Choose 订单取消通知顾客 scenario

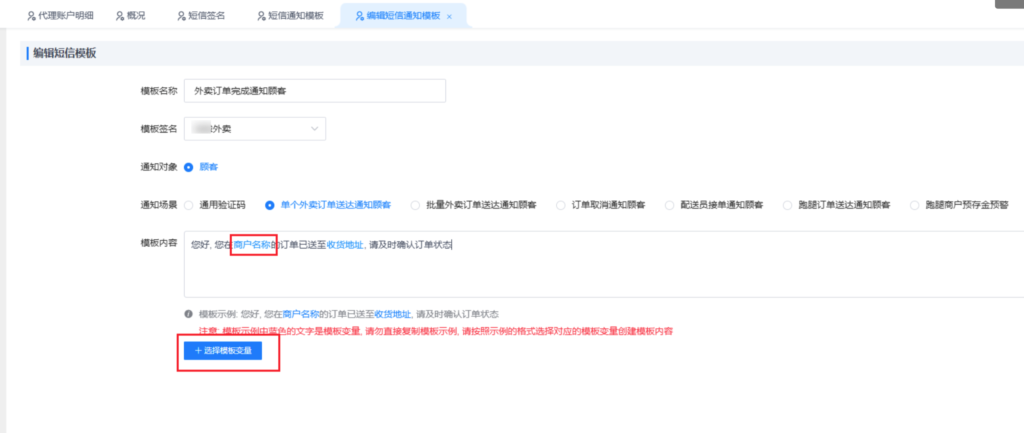pos(561,205)
